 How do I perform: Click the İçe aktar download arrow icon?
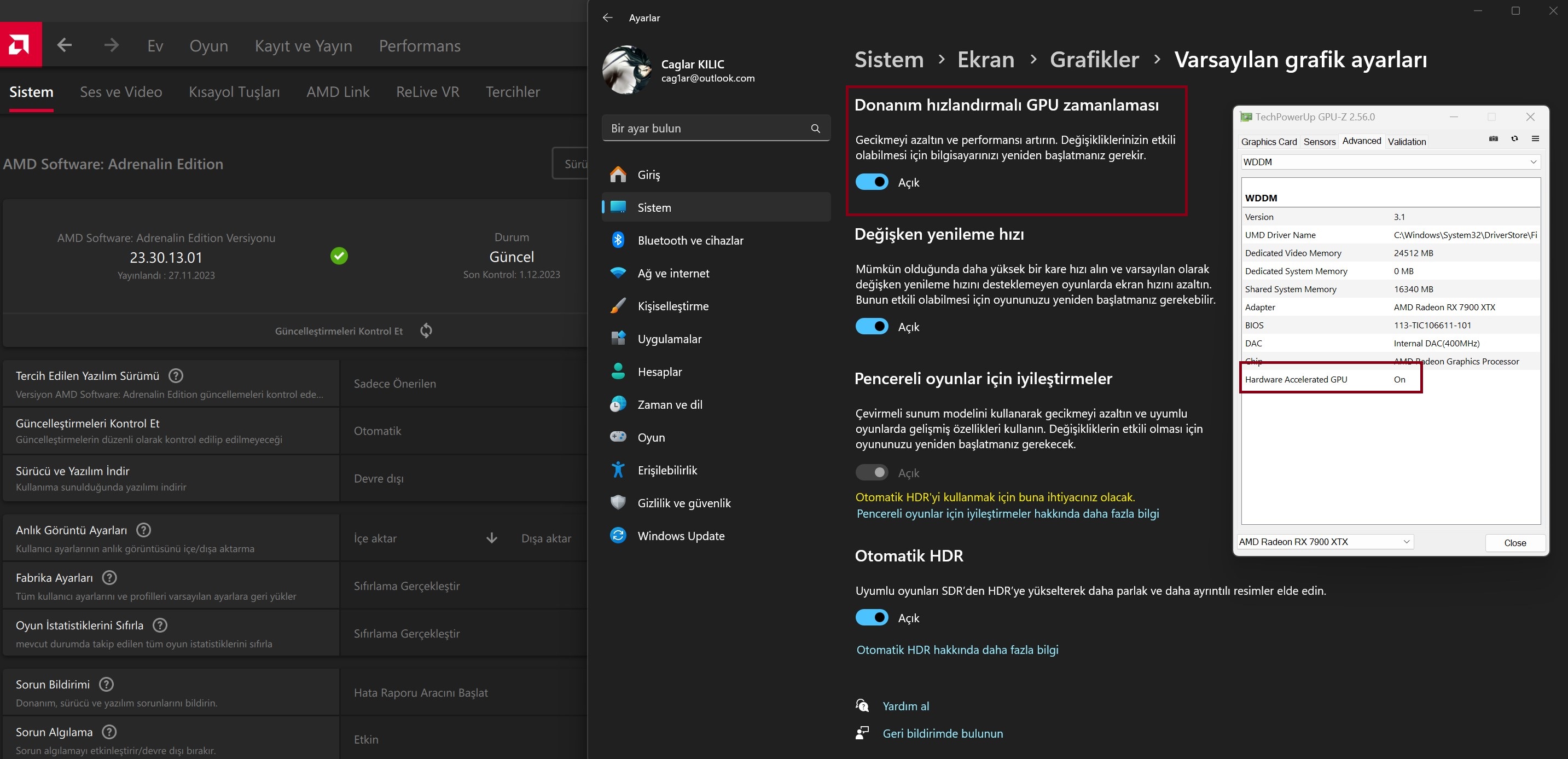coord(492,538)
